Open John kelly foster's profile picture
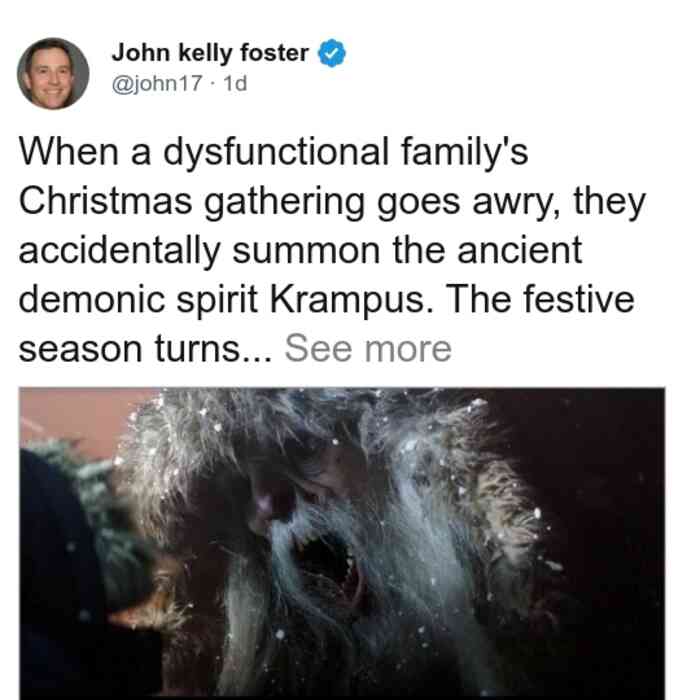700x700 pixels. coord(53,74)
